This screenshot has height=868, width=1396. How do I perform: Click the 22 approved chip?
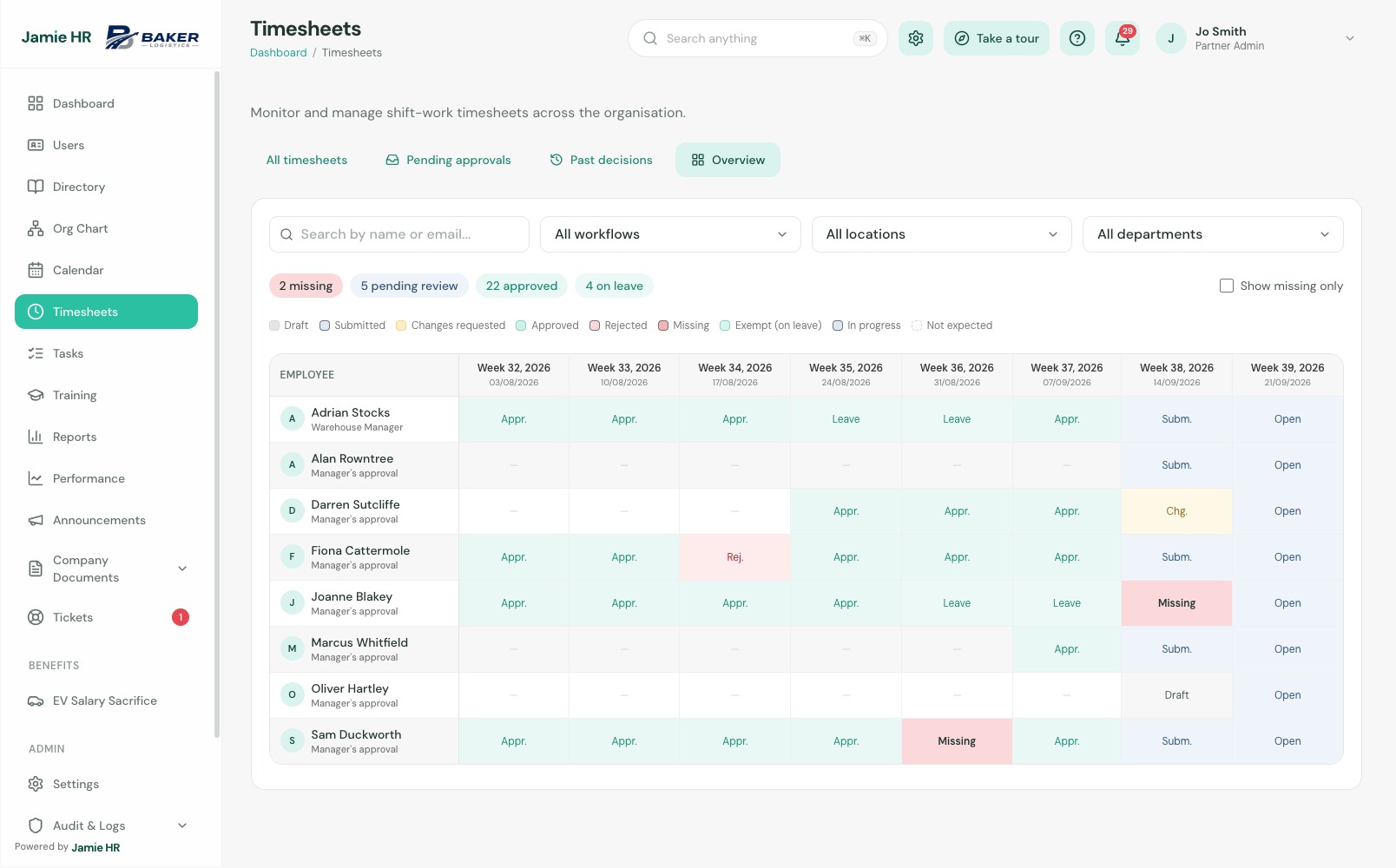pos(522,286)
